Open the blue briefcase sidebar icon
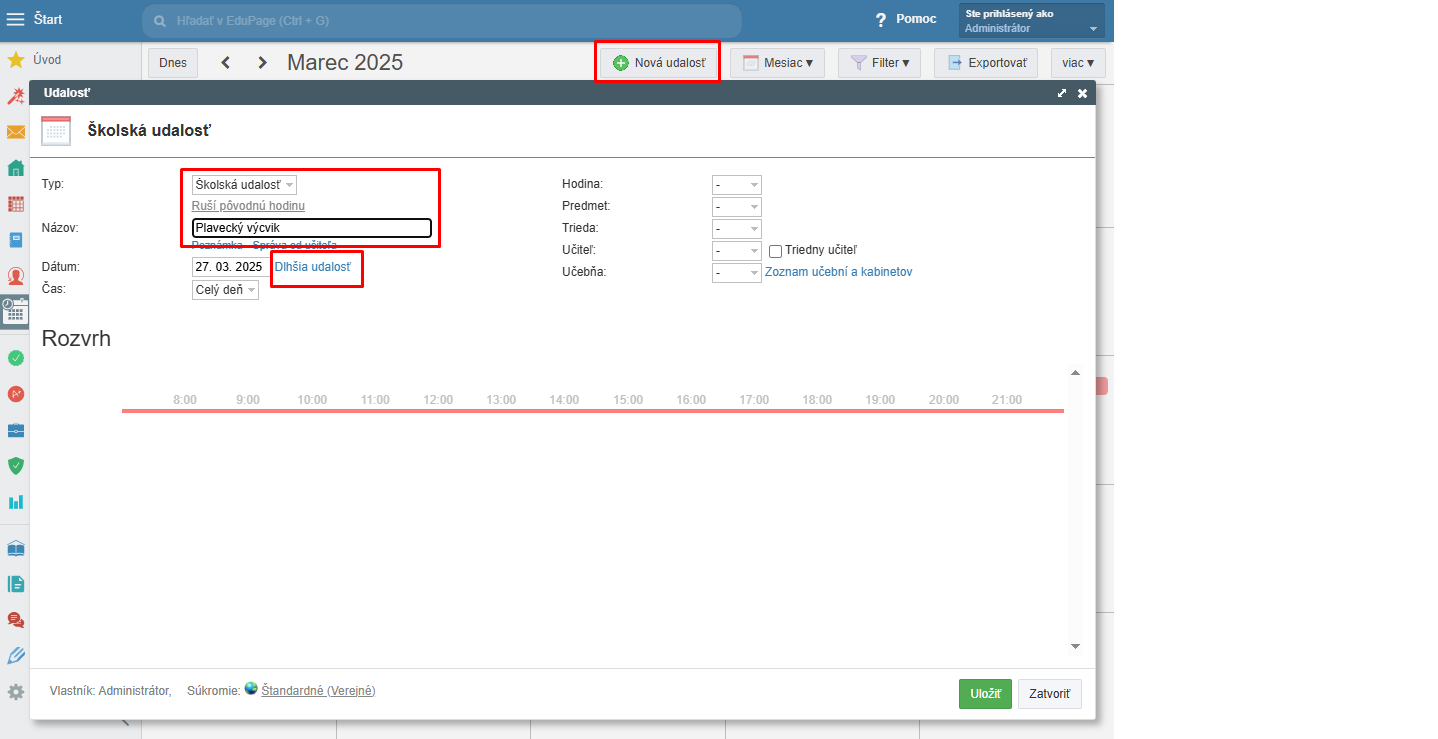1438x739 pixels. [x=15, y=430]
